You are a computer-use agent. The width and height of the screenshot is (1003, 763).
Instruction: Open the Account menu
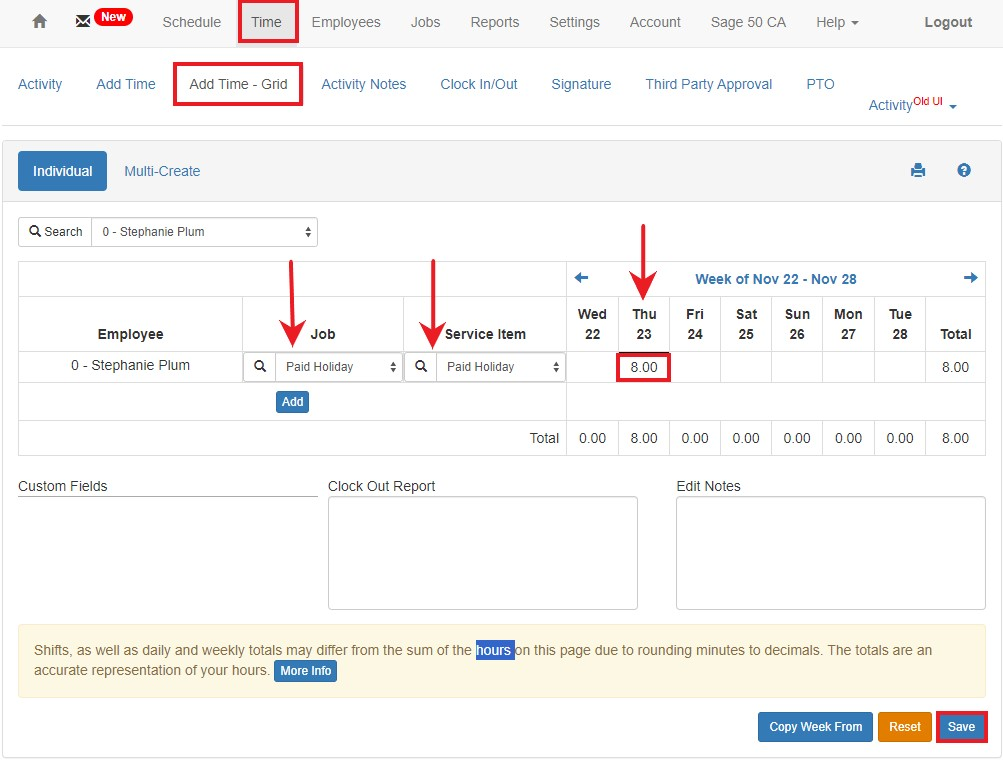[x=655, y=22]
